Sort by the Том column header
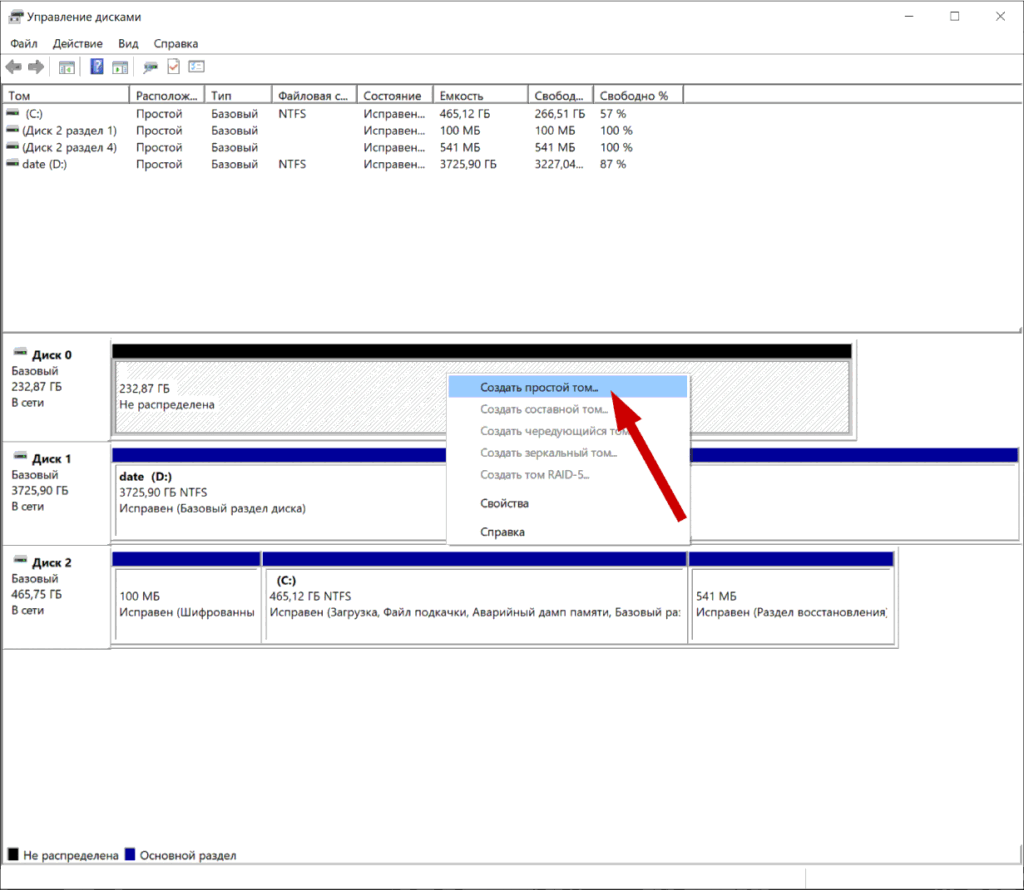The height and width of the screenshot is (891, 1024). (66, 95)
